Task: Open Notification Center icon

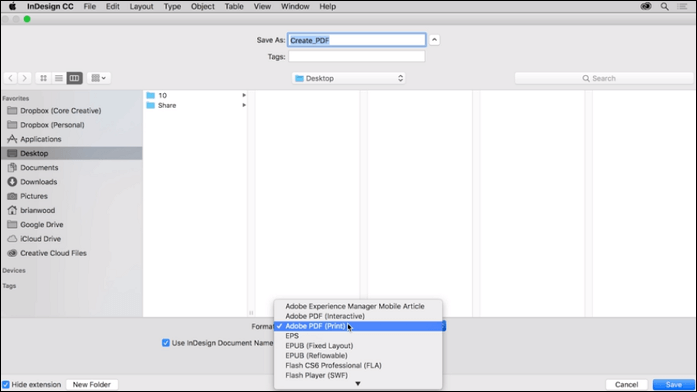Action: (682, 6)
